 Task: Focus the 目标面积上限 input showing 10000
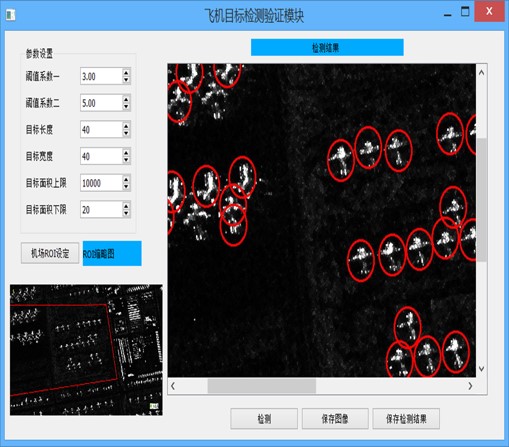coord(101,183)
